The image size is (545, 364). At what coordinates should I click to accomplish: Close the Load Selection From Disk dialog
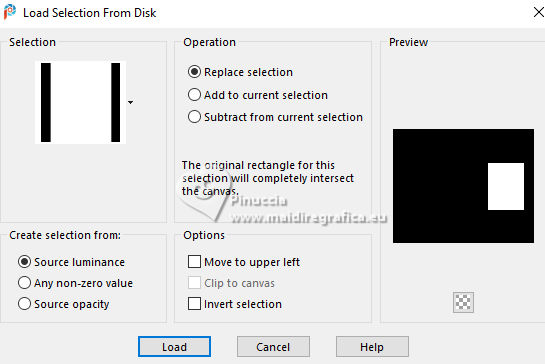click(x=538, y=12)
